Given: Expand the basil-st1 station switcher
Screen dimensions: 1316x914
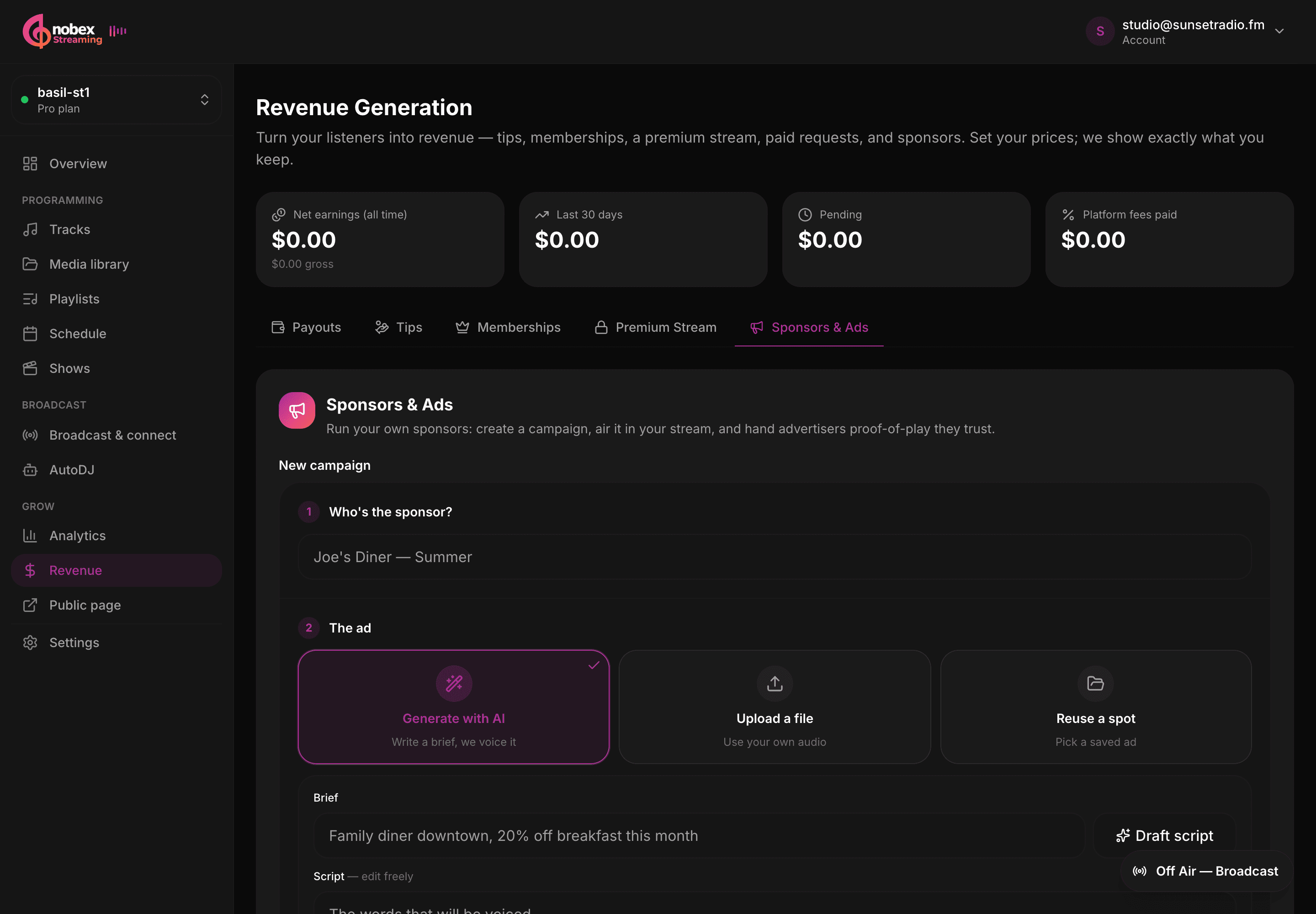Looking at the screenshot, I should tap(117, 100).
